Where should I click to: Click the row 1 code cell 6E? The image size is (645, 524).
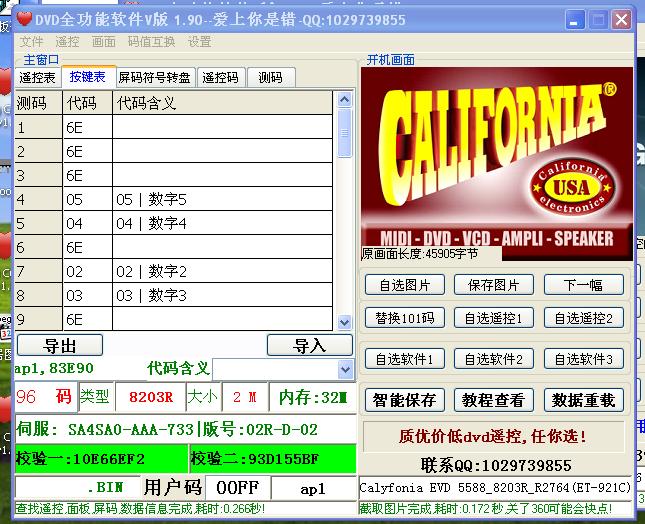click(x=87, y=128)
